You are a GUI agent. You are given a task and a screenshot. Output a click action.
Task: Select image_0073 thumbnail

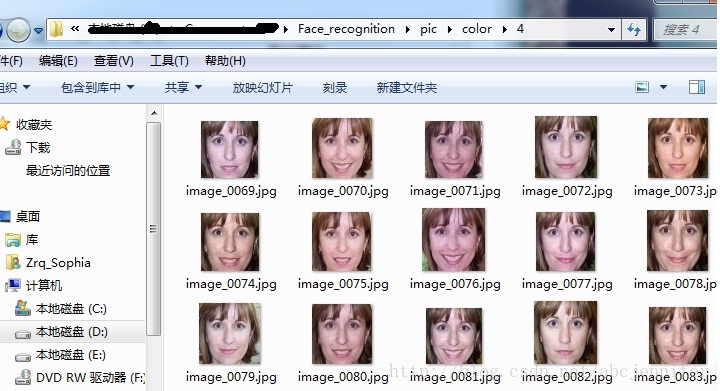[x=678, y=148]
